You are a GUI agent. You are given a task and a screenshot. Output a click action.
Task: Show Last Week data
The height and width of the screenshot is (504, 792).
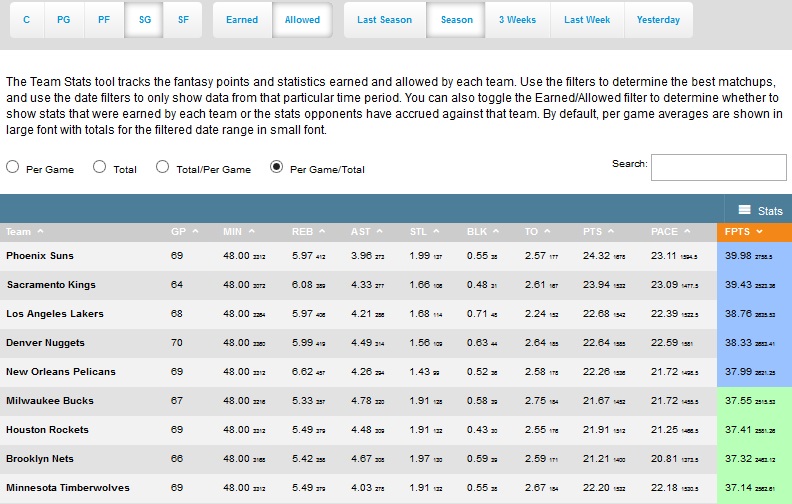587,20
